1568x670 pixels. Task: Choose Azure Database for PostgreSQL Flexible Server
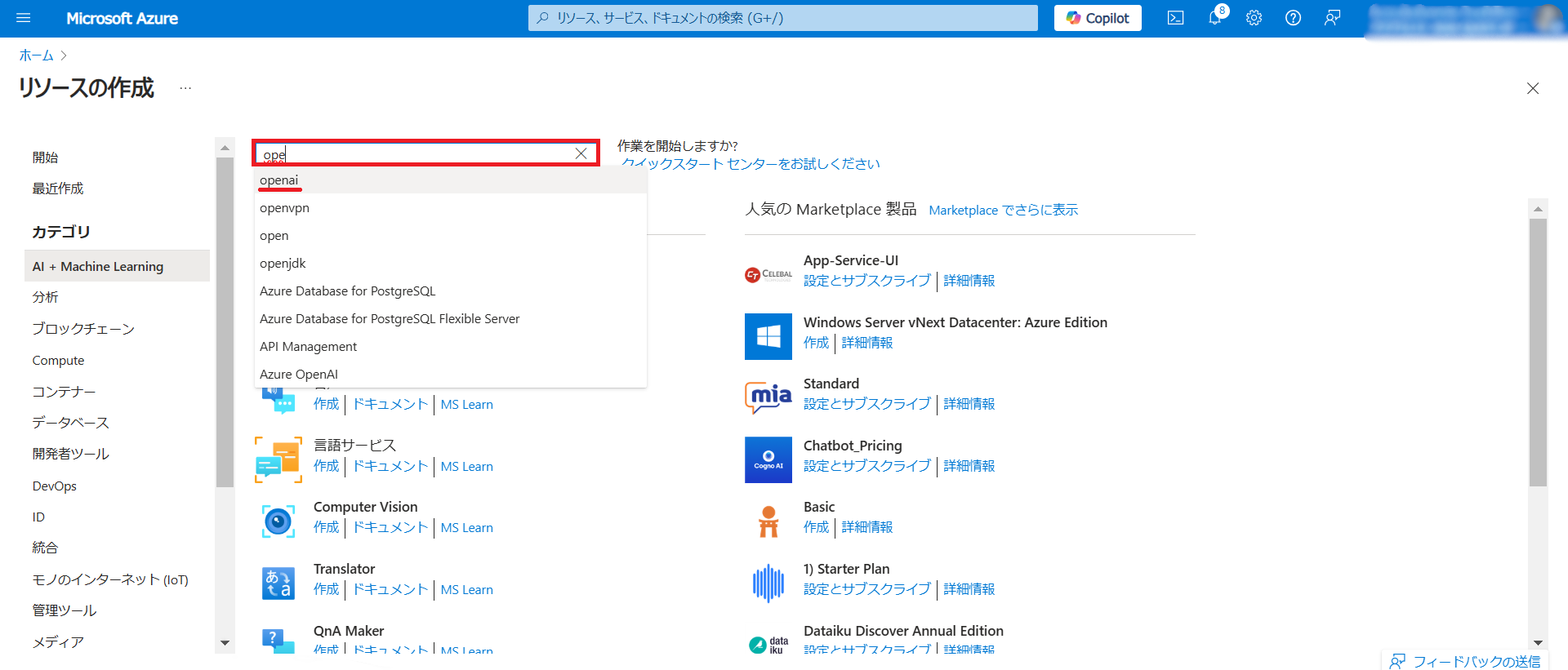coord(451,319)
